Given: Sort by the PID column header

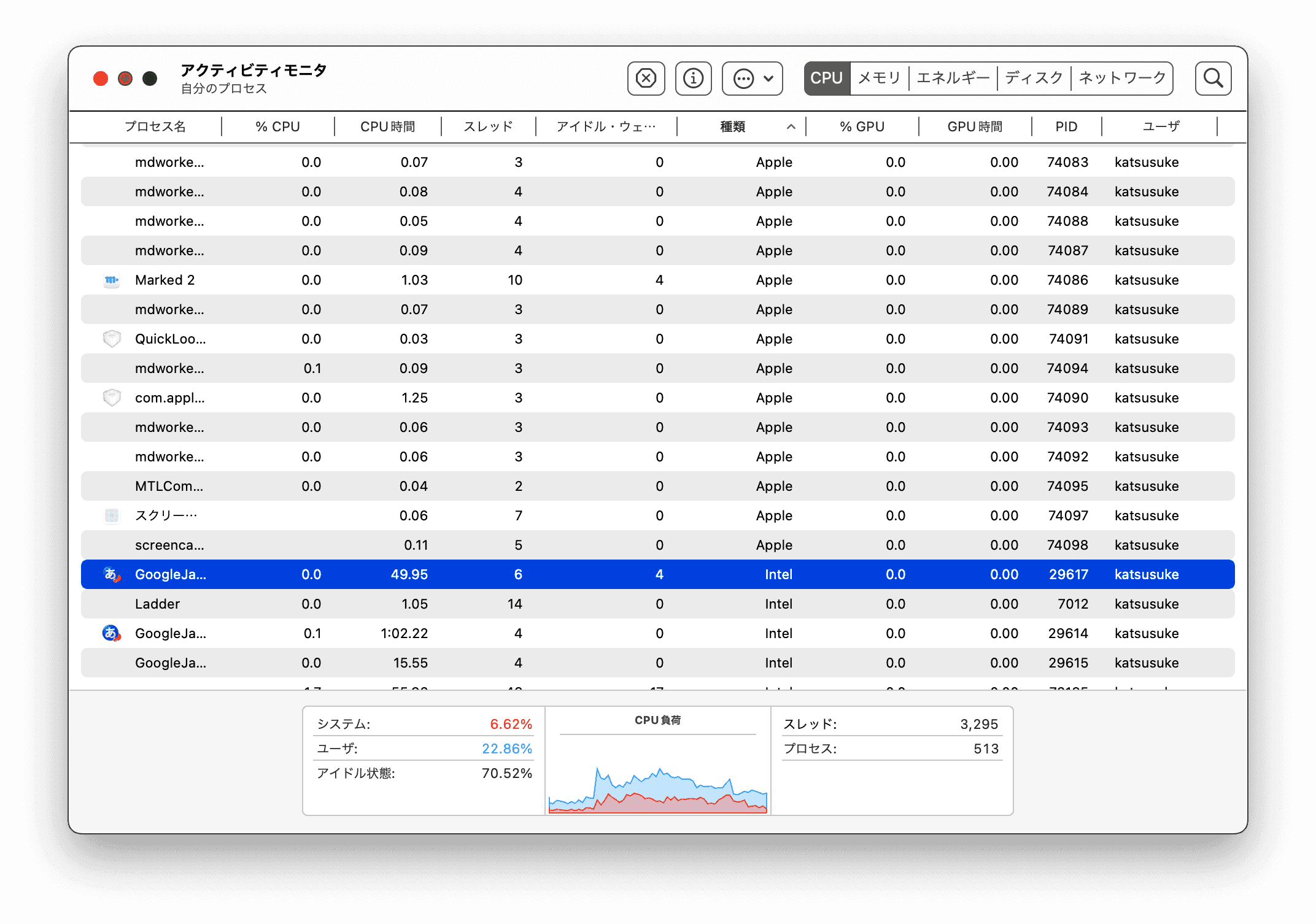Looking at the screenshot, I should tap(1066, 127).
